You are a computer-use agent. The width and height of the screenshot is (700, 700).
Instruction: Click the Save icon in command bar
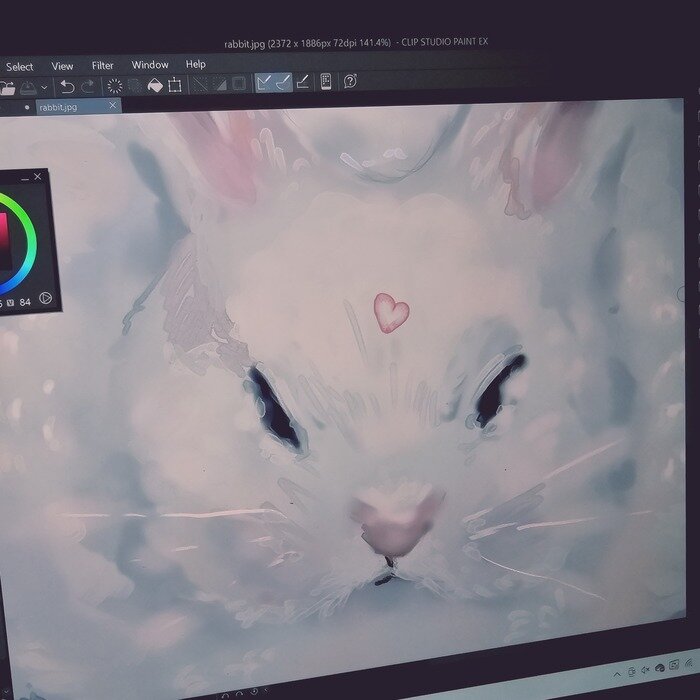(x=29, y=88)
